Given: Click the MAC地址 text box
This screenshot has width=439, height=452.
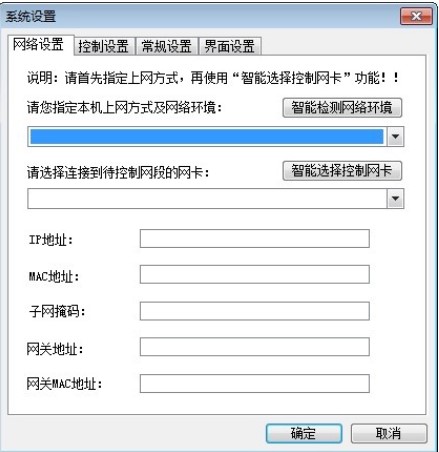Looking at the screenshot, I should click(x=255, y=274).
